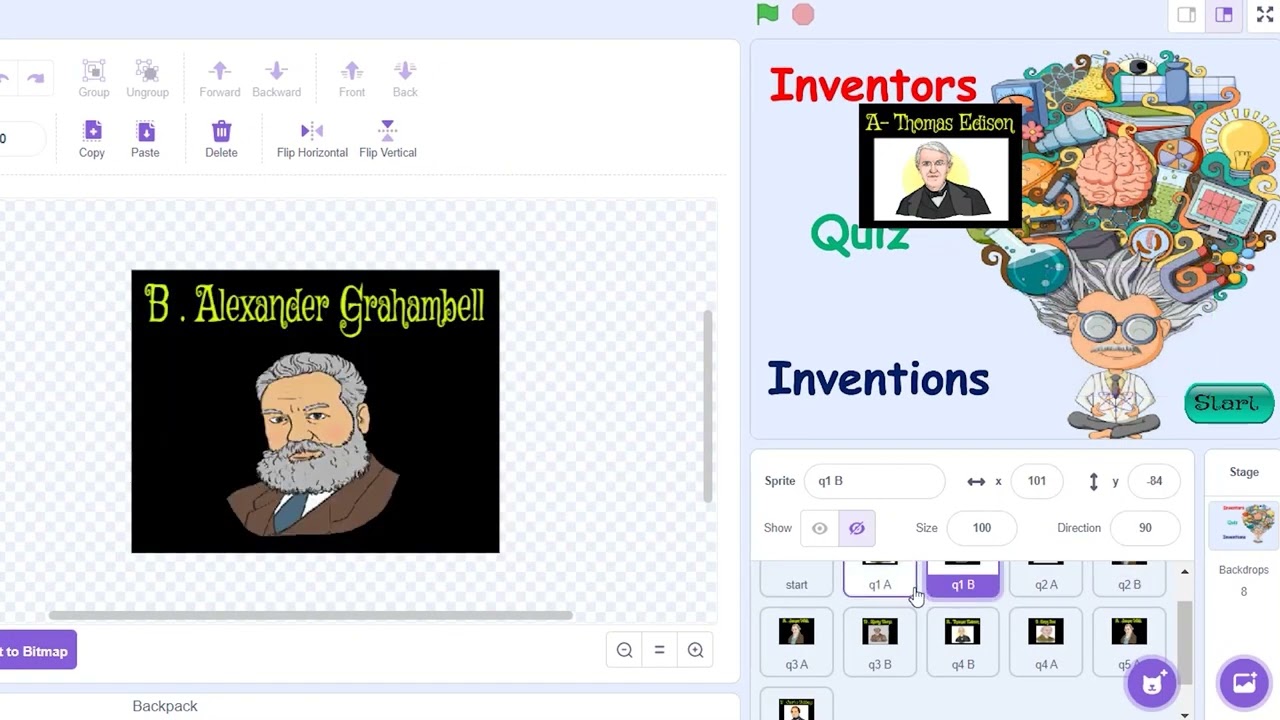The image size is (1280, 720).
Task: Redo the last action
Action: click(x=35, y=79)
